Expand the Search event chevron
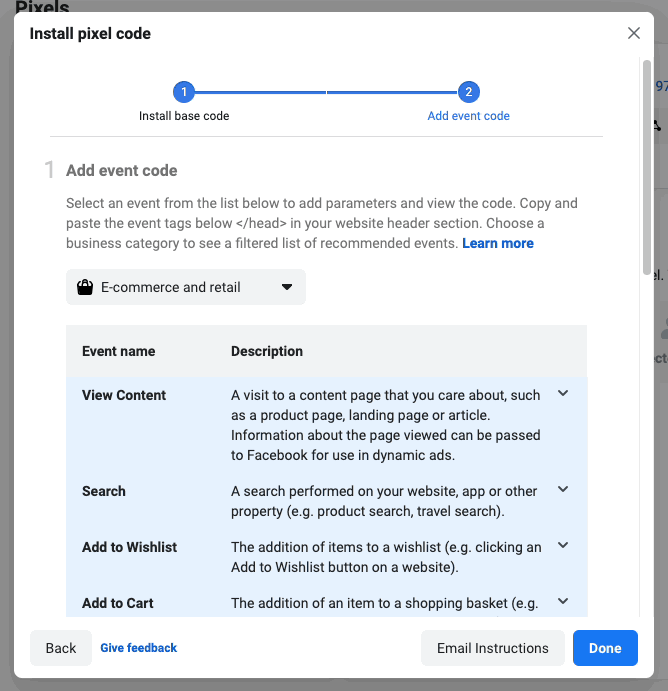The image size is (668, 691). (x=563, y=490)
